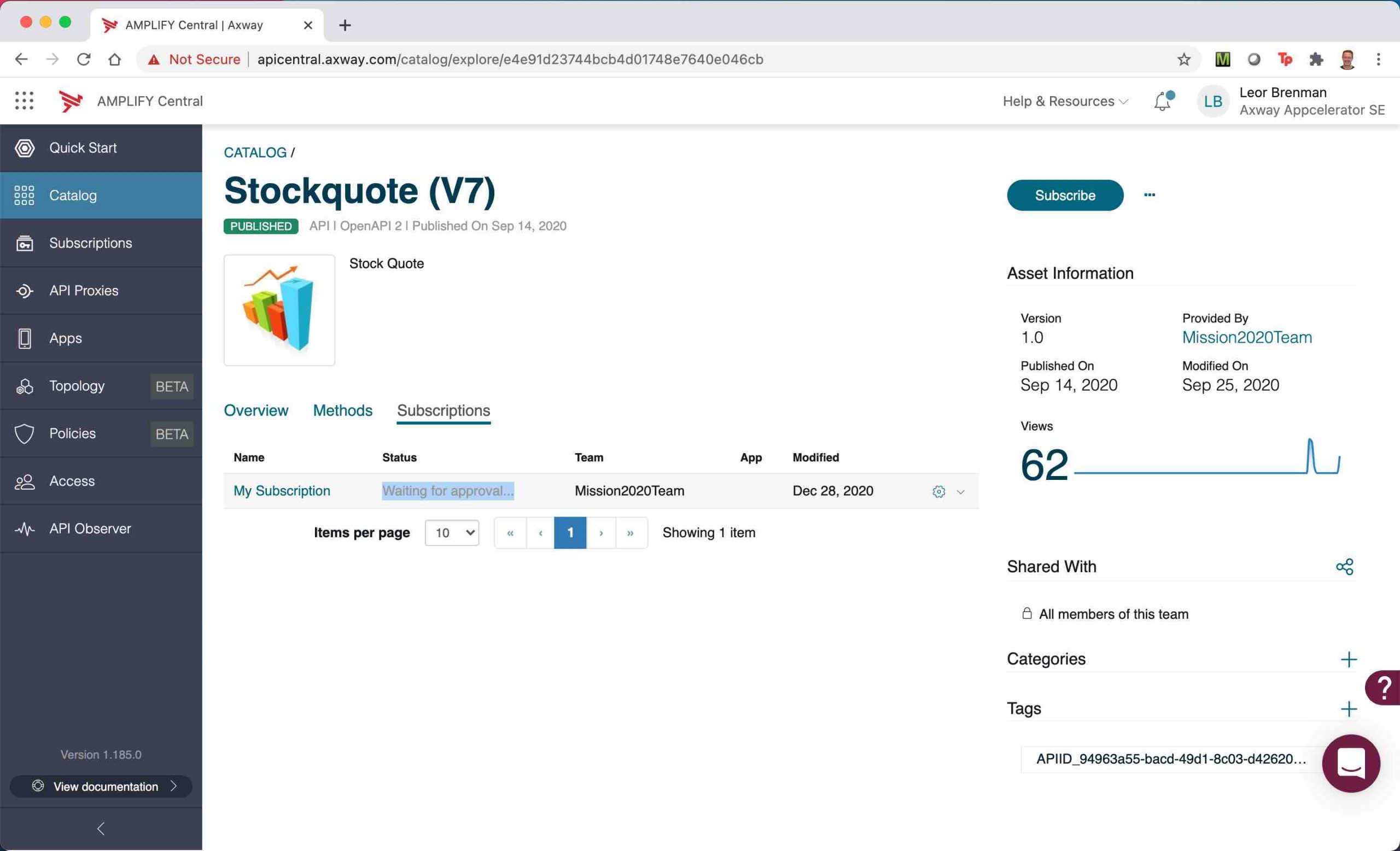Go back in browser history
This screenshot has height=851, width=1400.
pos(21,59)
